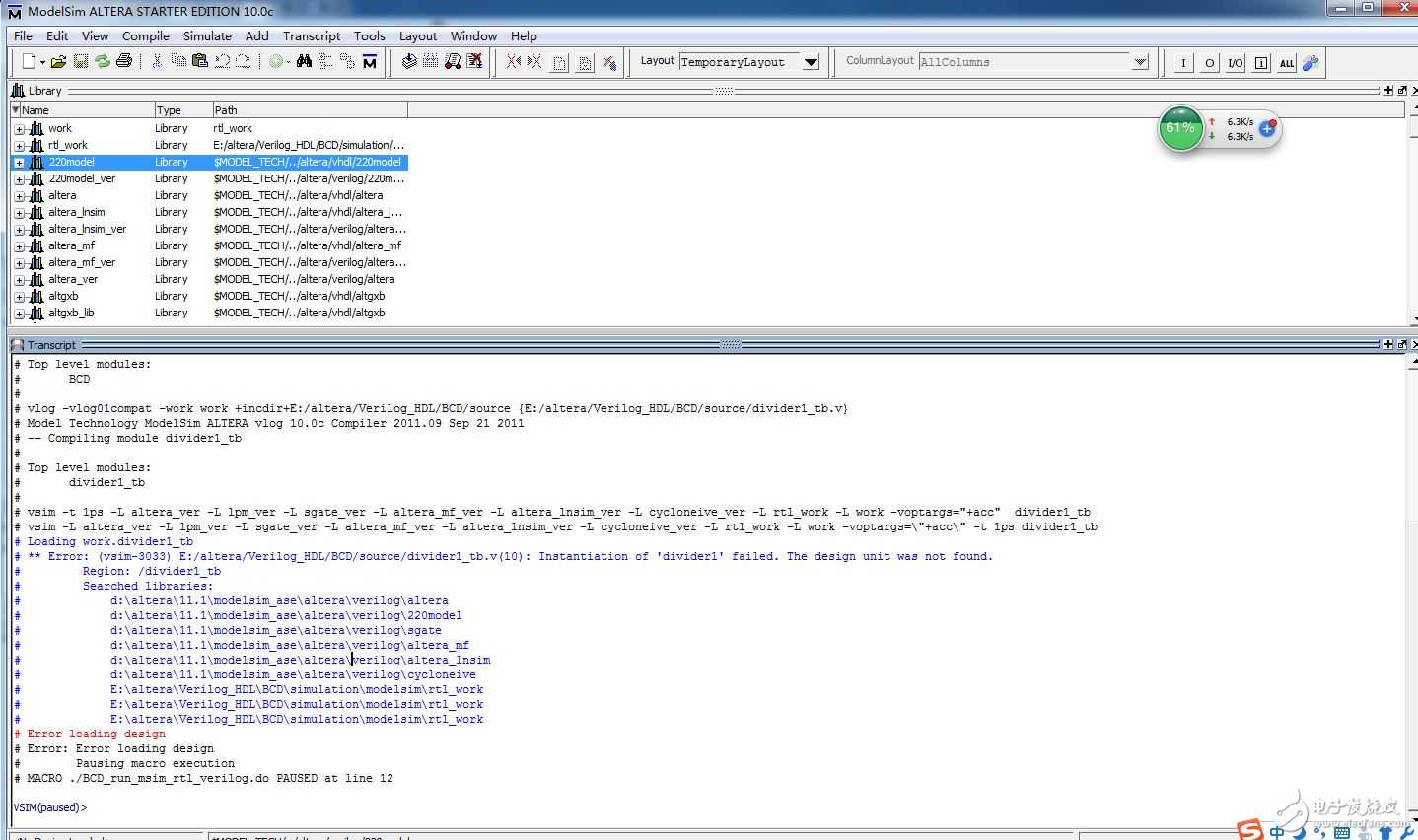
Task: Open the Help menu
Action: pos(524,35)
